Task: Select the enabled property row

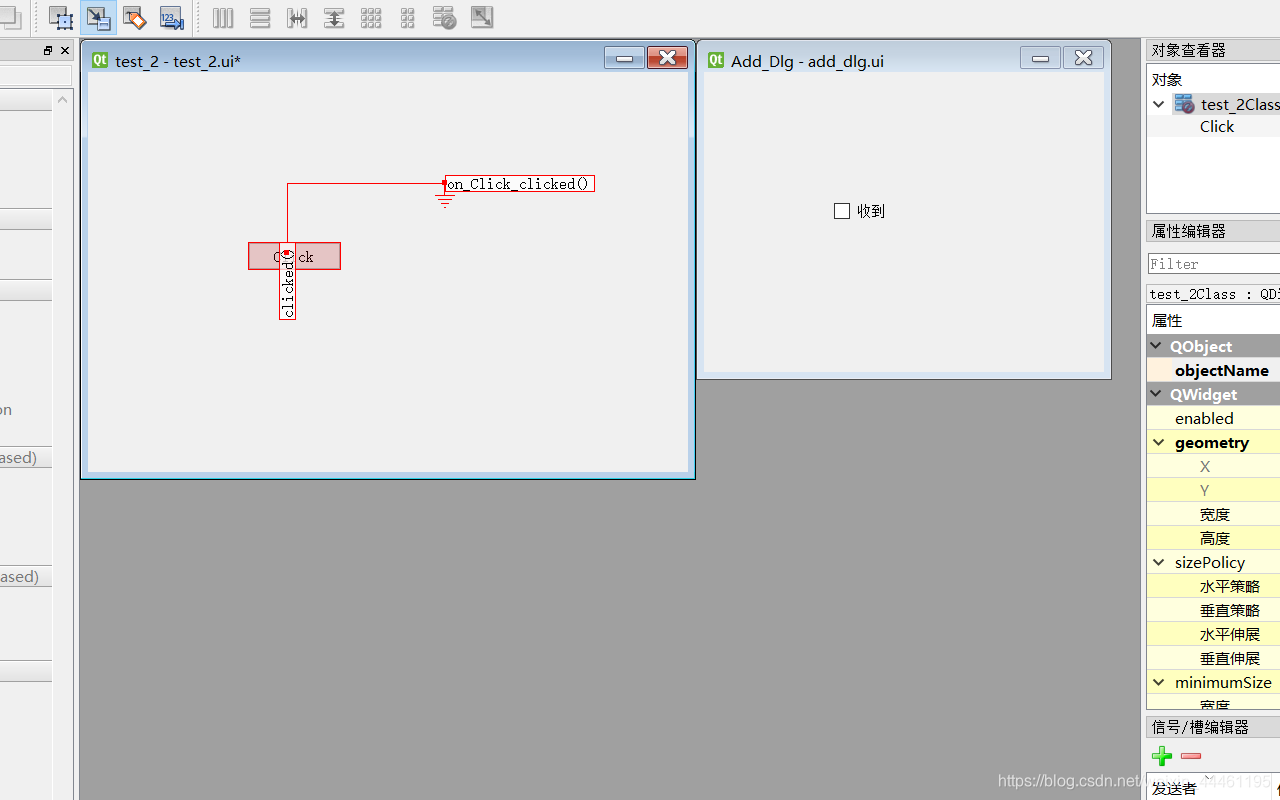Action: [x=1213, y=418]
